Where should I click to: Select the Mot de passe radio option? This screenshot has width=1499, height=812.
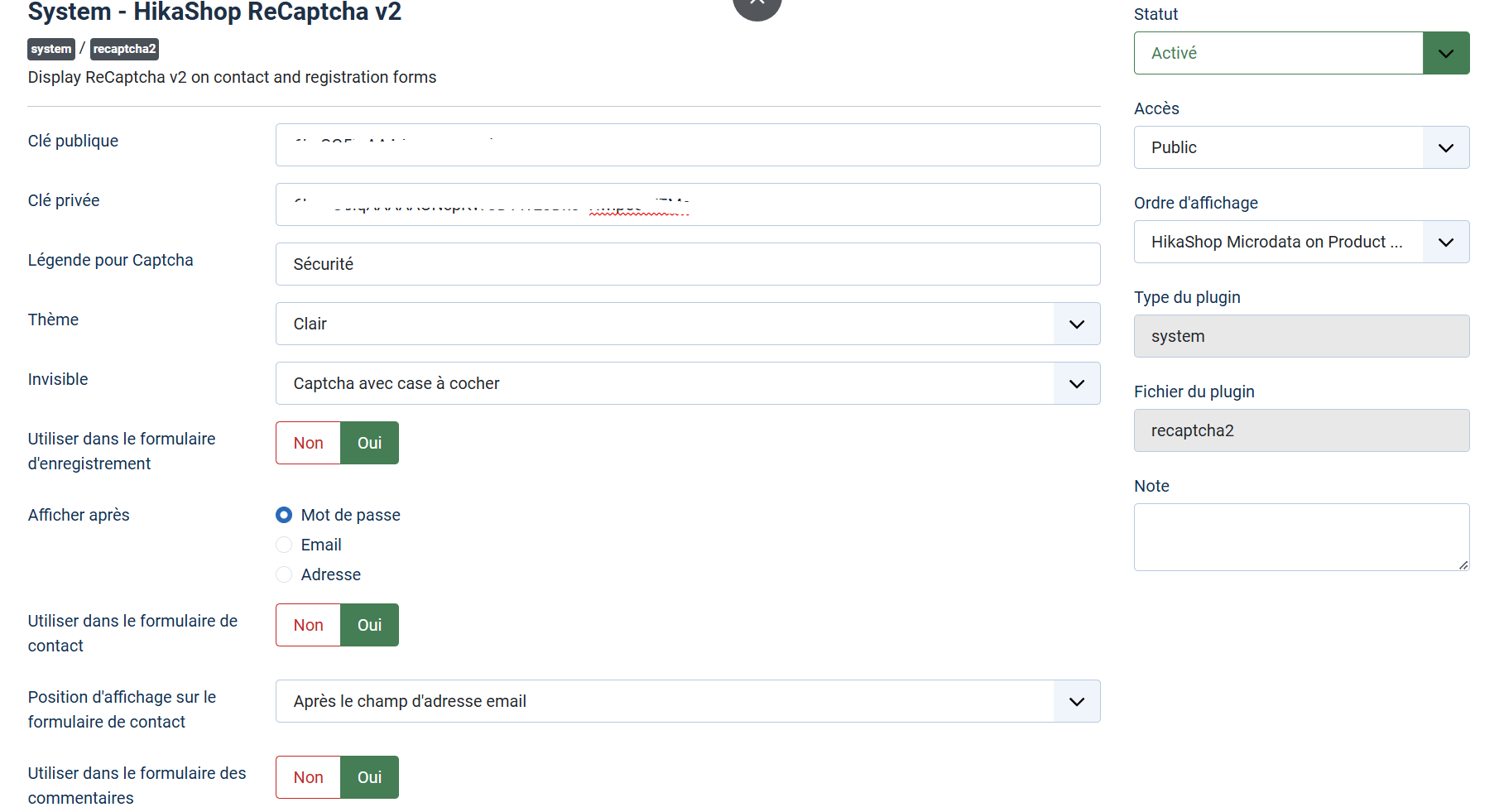tap(284, 515)
